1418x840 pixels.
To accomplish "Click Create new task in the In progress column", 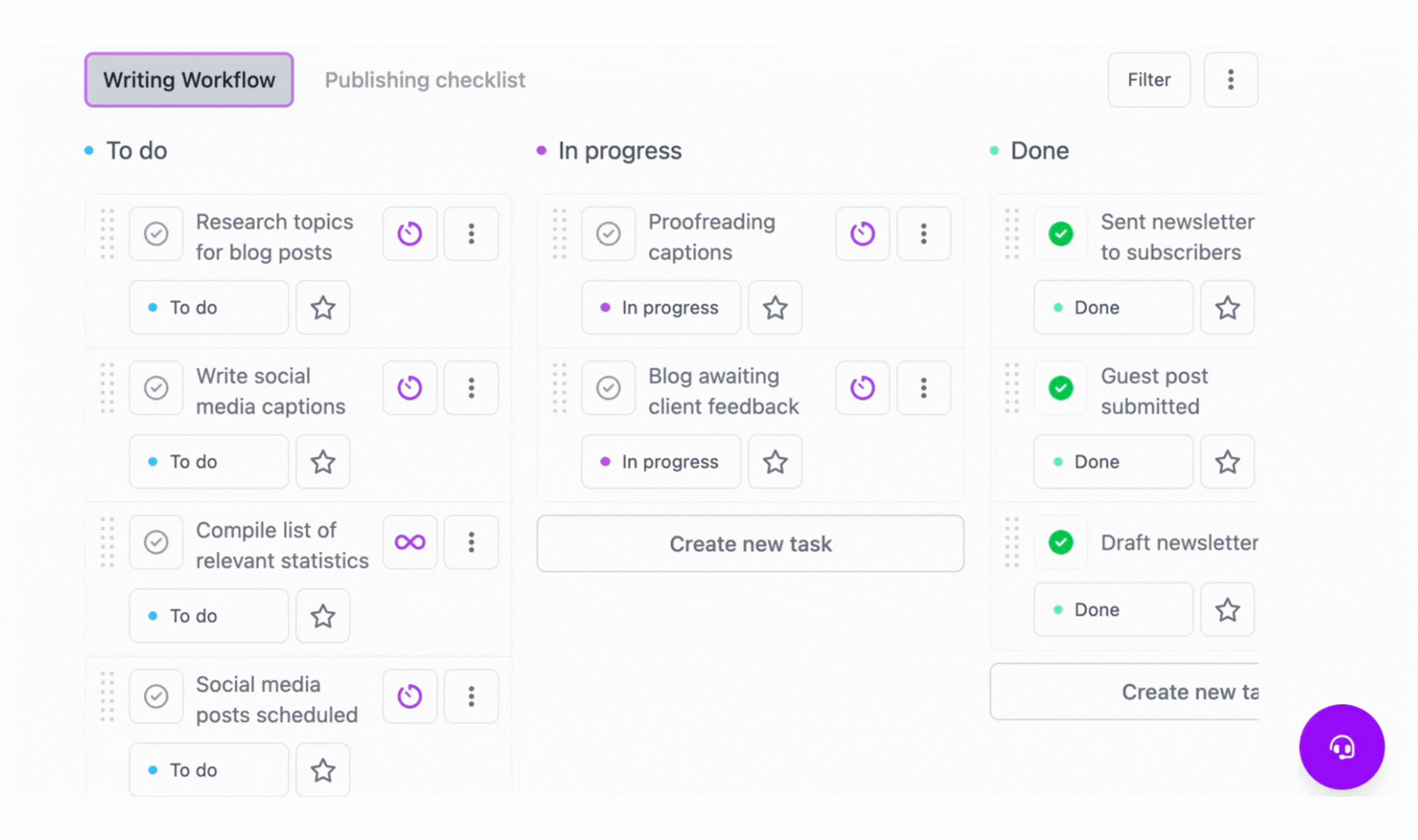I will [750, 544].
